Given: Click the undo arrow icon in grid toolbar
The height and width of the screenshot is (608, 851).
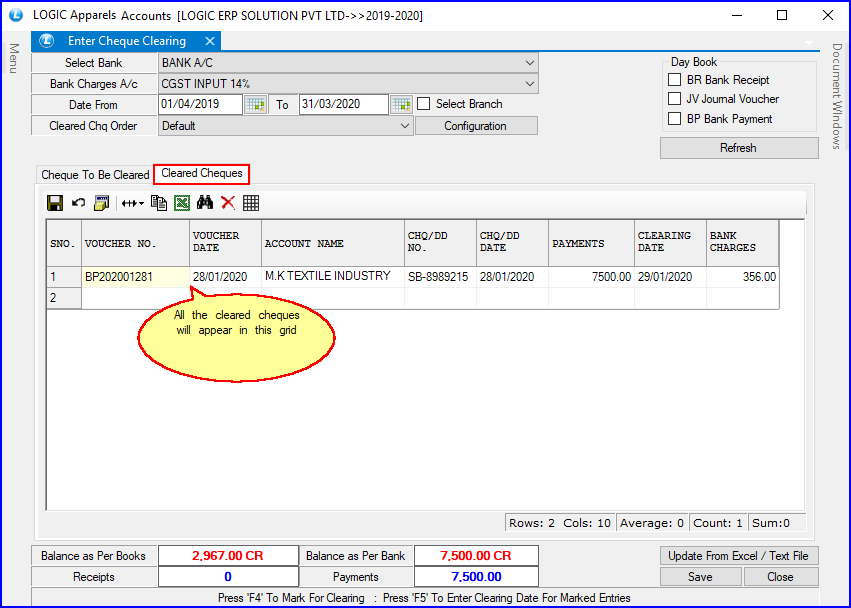Looking at the screenshot, I should (x=79, y=203).
